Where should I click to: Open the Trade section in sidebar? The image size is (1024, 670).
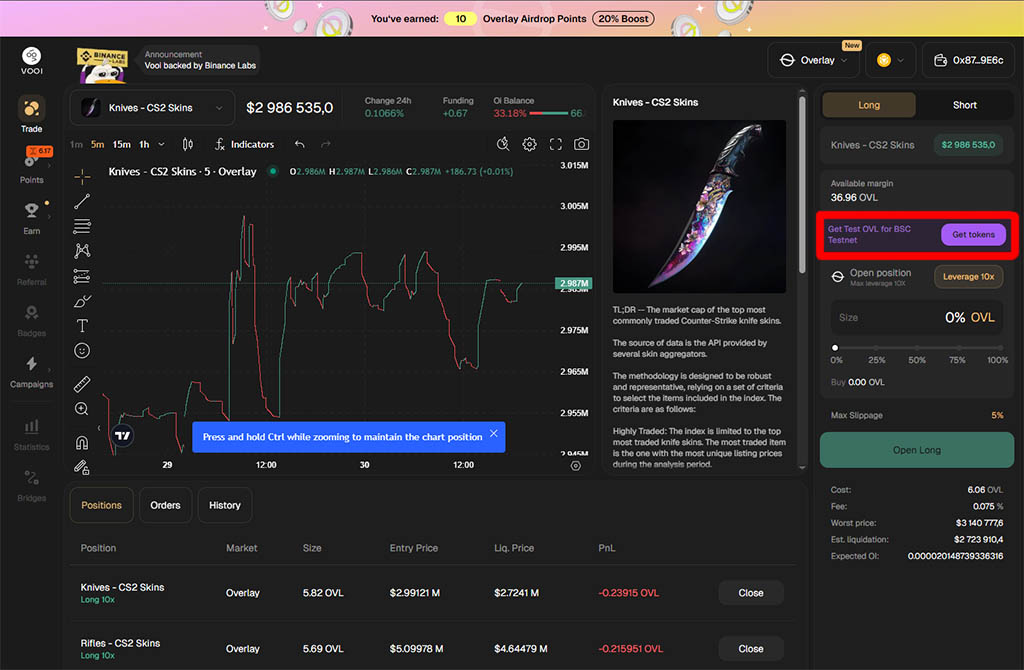click(x=31, y=114)
